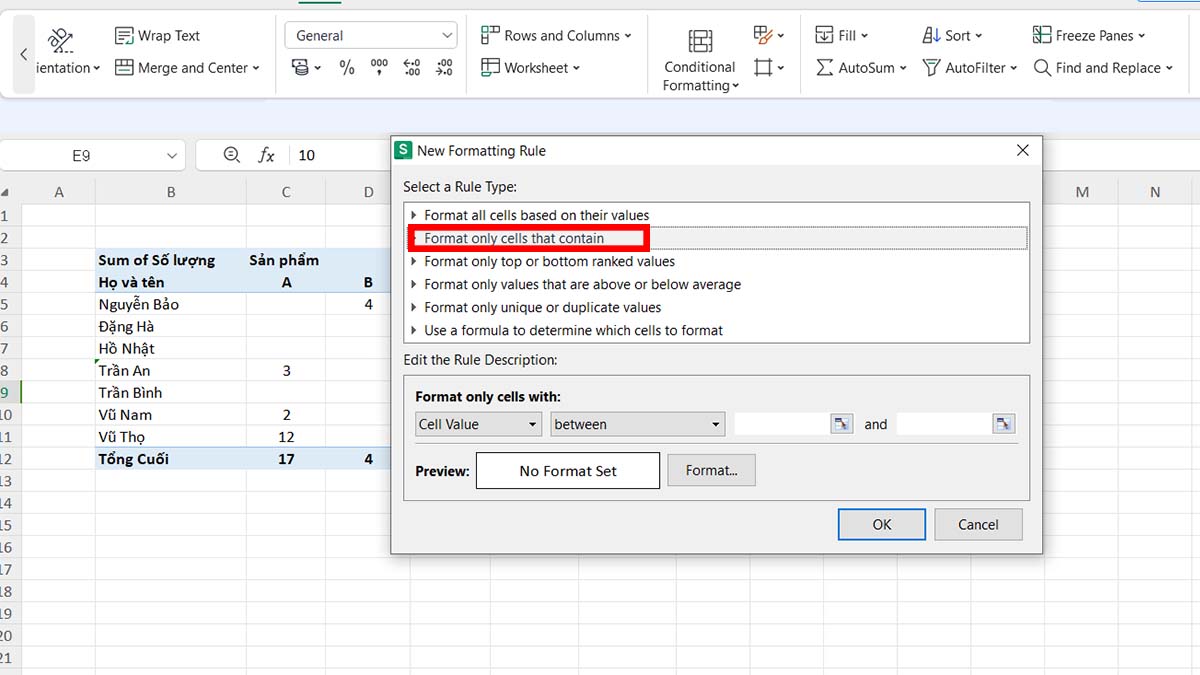The height and width of the screenshot is (675, 1200).
Task: Open the AutoFilter funnel tool
Action: click(x=969, y=68)
